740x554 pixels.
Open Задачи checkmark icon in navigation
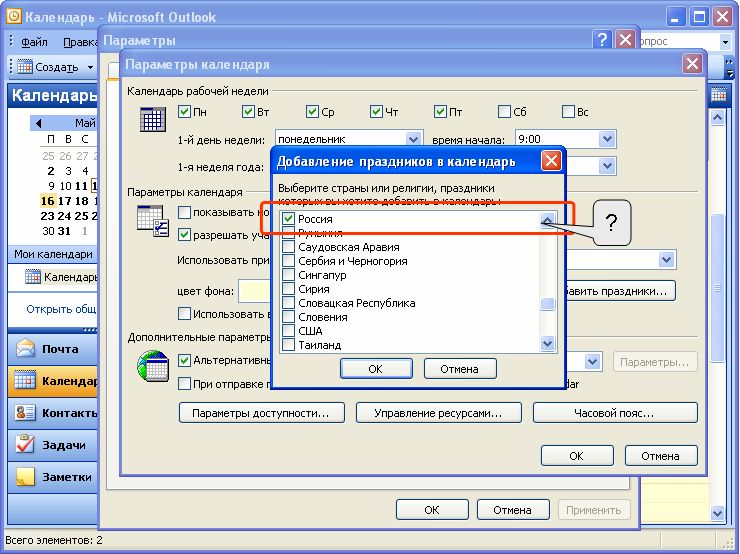25,444
